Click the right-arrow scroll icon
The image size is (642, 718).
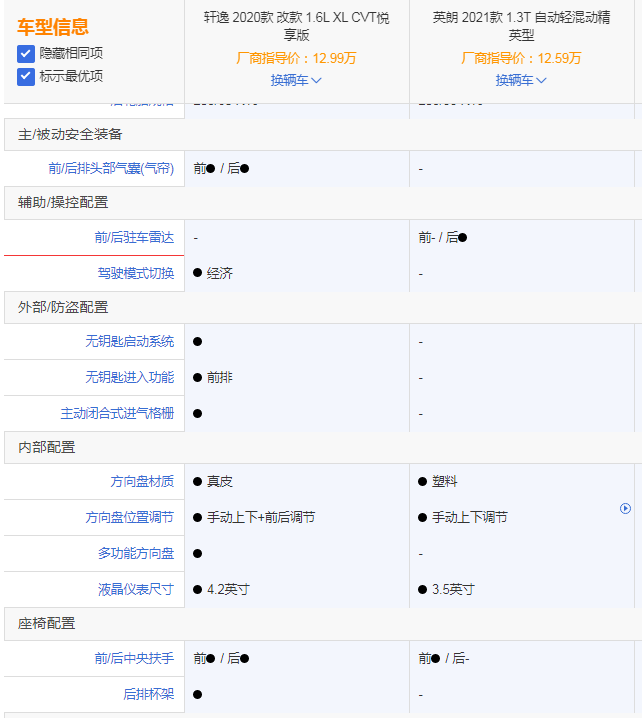pyautogui.click(x=626, y=508)
